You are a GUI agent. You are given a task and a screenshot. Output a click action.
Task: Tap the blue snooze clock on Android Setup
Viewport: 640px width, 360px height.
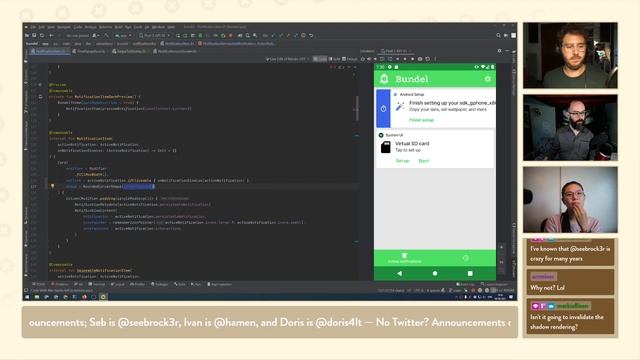pyautogui.click(x=383, y=109)
